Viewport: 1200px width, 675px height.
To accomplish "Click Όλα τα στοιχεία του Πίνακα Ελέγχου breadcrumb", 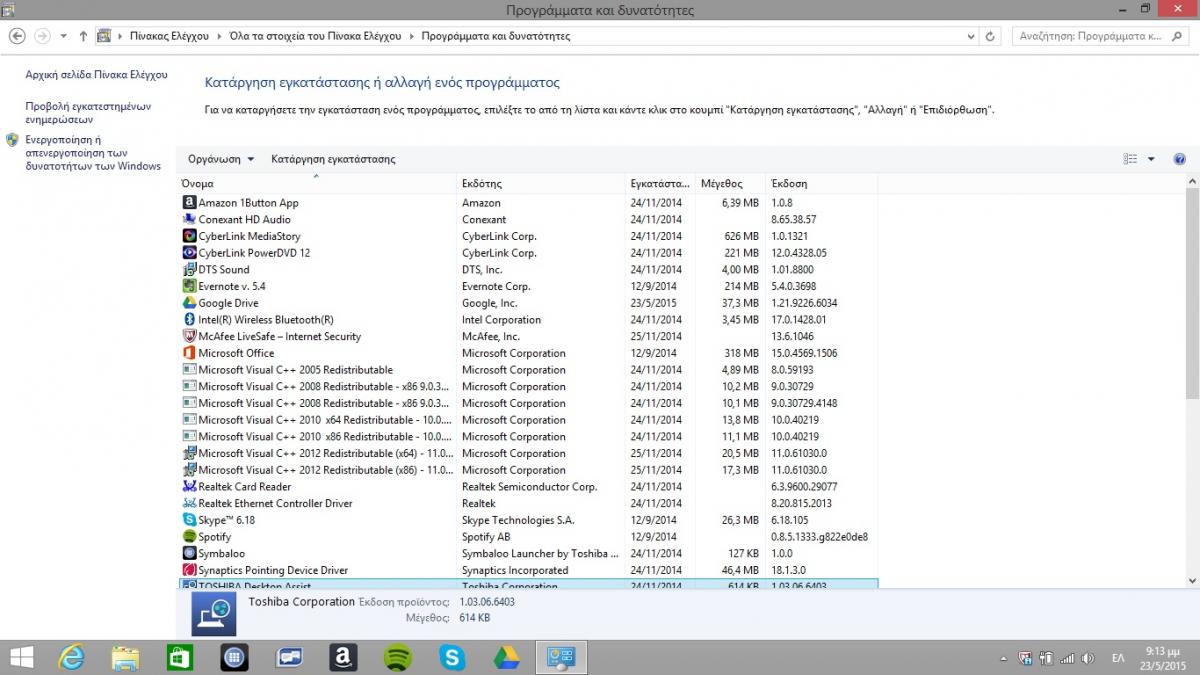I will (316, 36).
